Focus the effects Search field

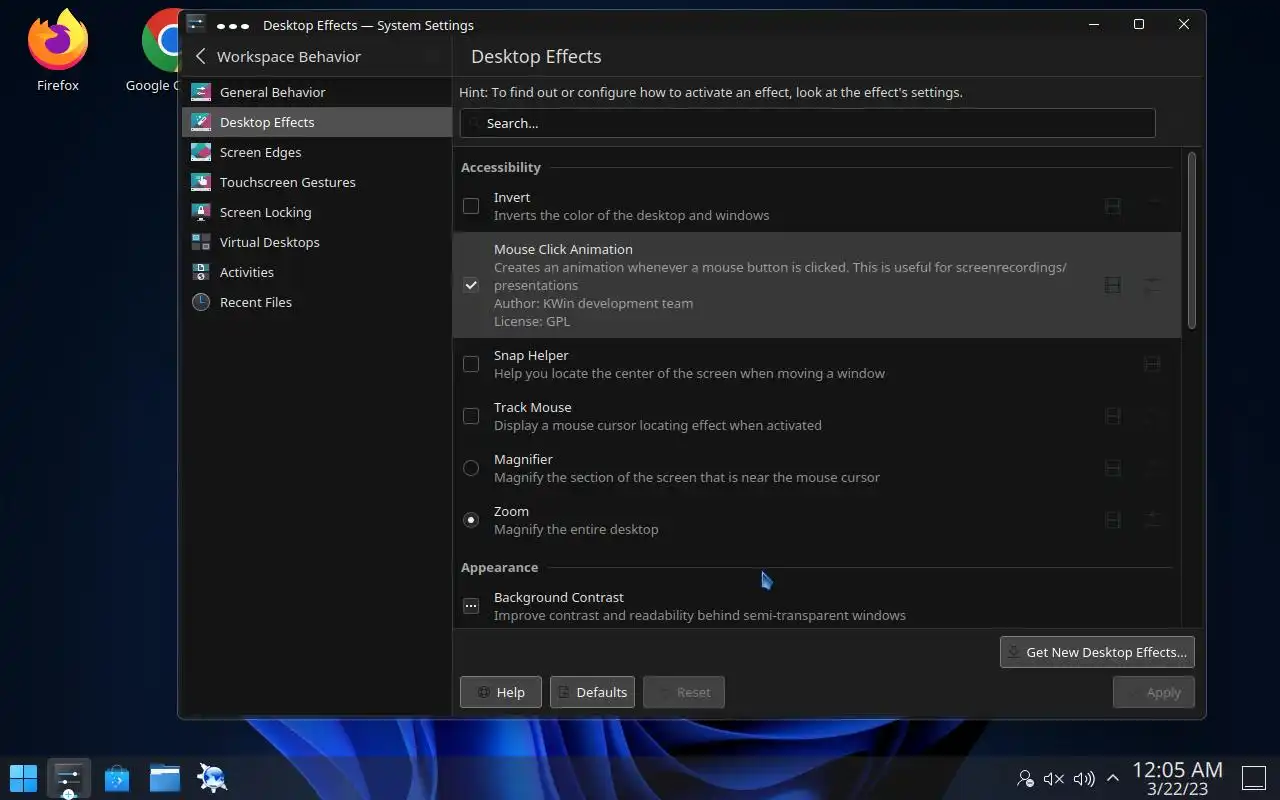807,123
